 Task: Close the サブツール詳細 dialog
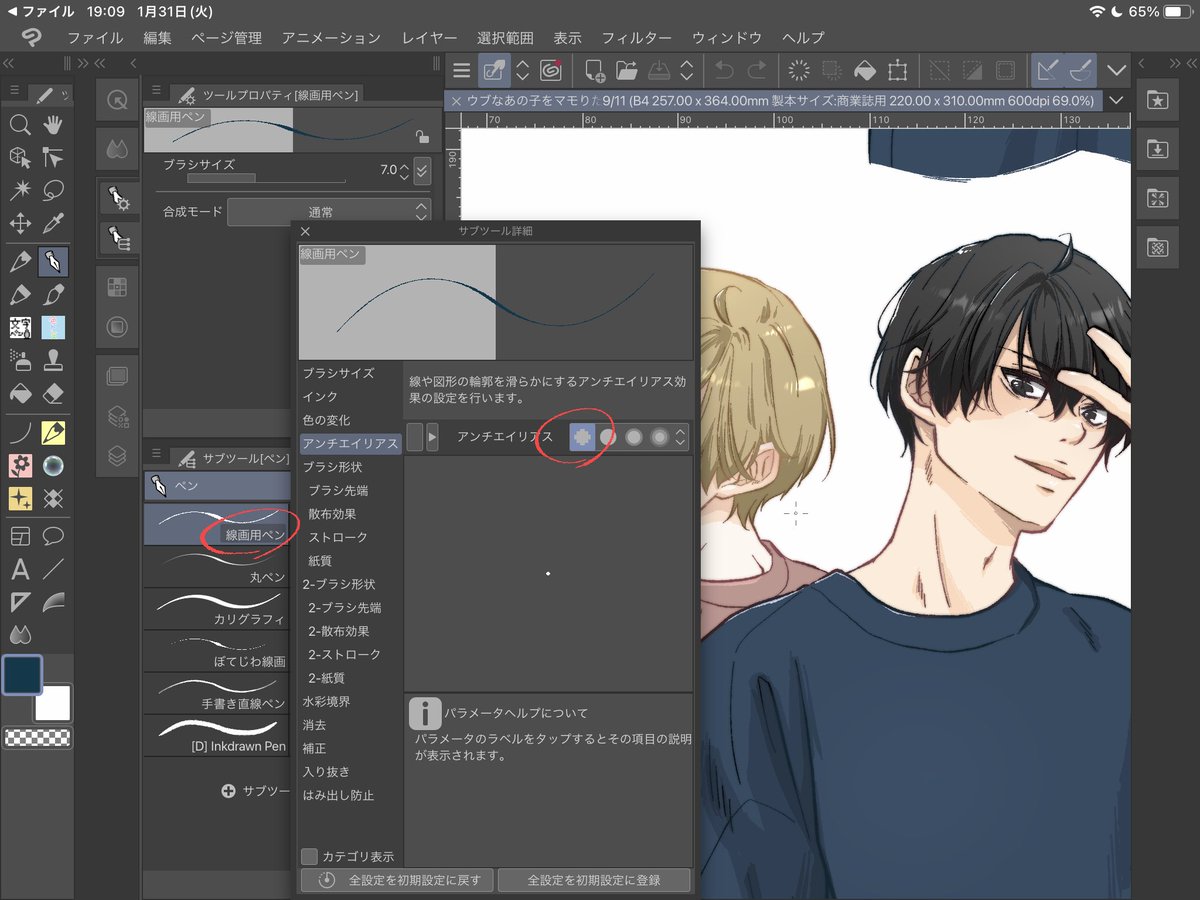[305, 231]
